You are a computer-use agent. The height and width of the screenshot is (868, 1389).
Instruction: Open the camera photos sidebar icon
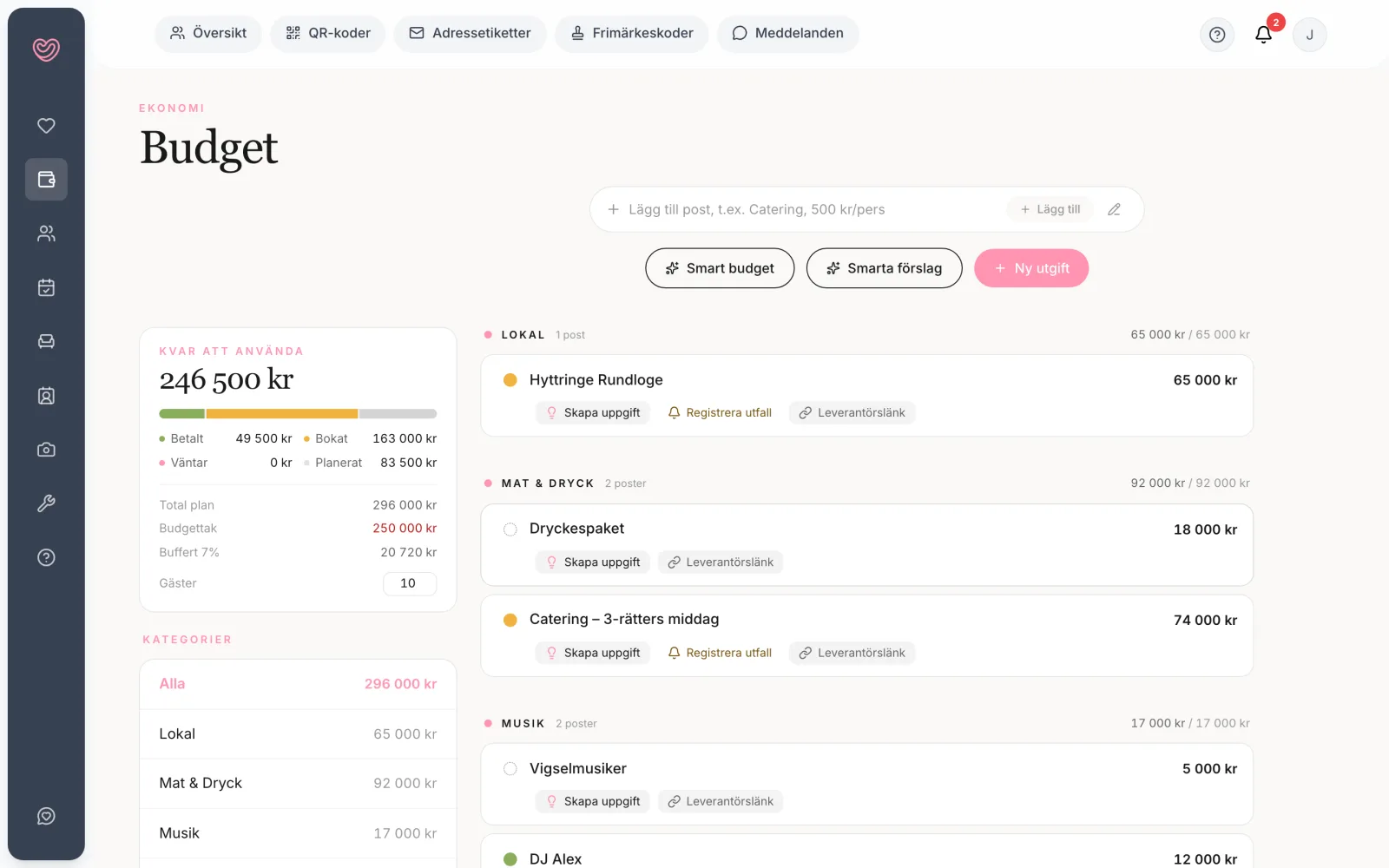pyautogui.click(x=46, y=450)
